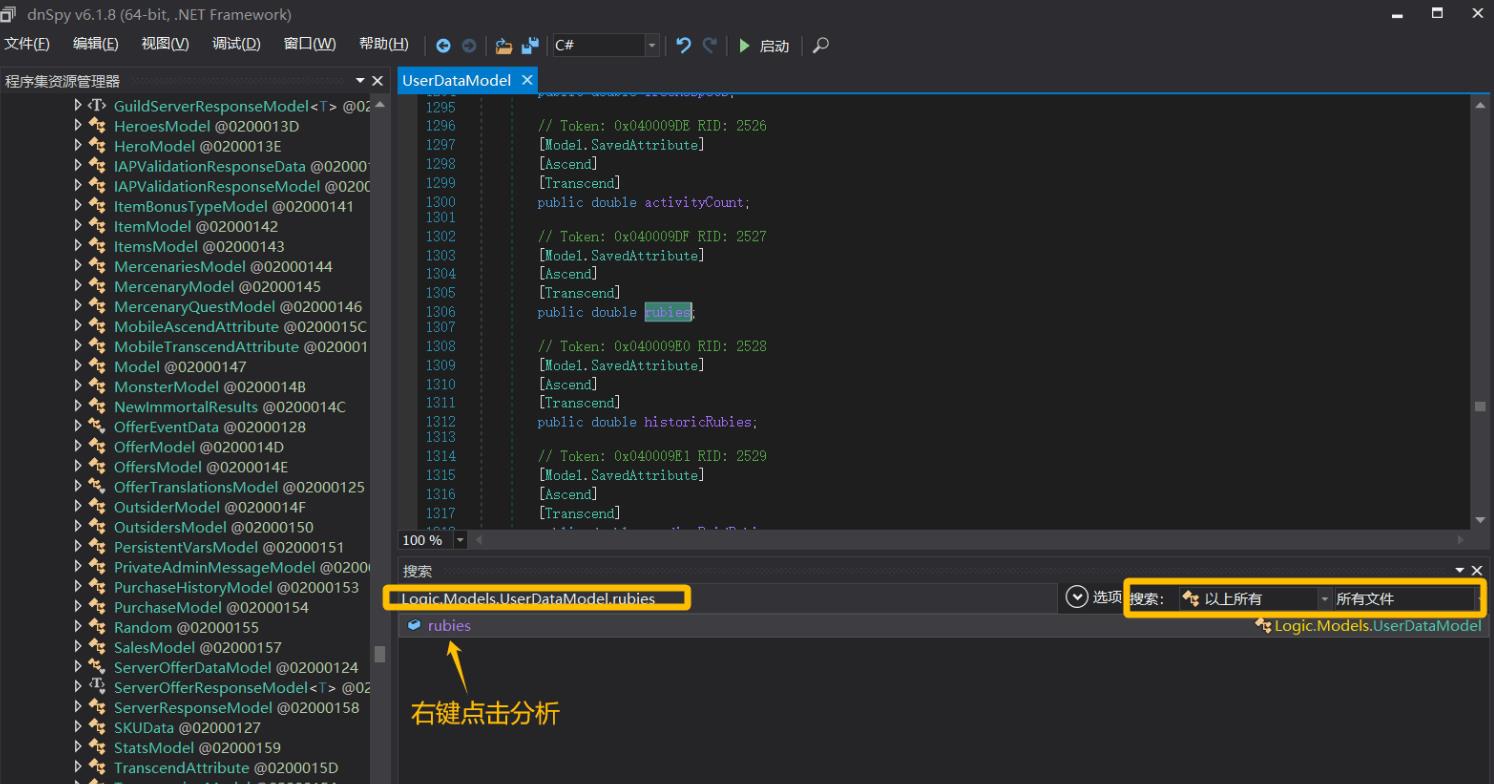Select ServerResponseModel class in the tree
1494x784 pixels.
(235, 707)
